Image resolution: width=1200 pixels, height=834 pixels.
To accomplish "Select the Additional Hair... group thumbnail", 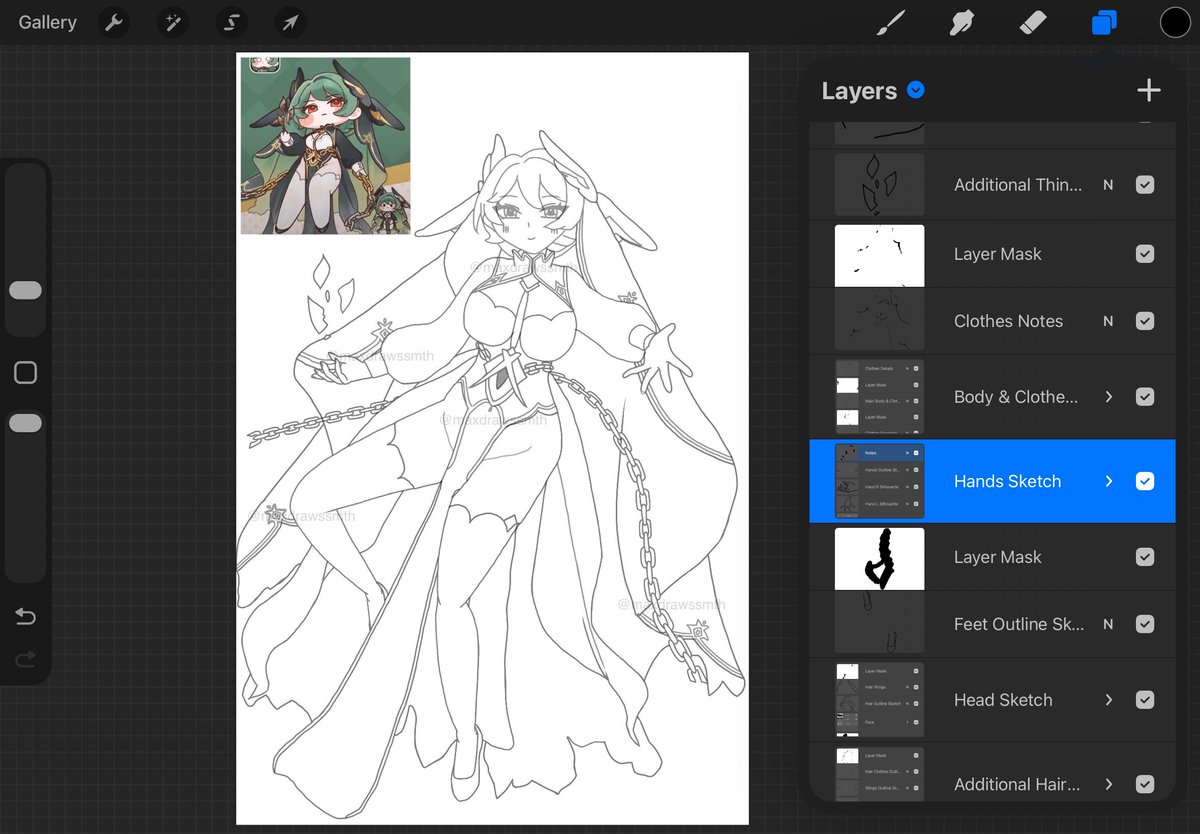I will 879,773.
